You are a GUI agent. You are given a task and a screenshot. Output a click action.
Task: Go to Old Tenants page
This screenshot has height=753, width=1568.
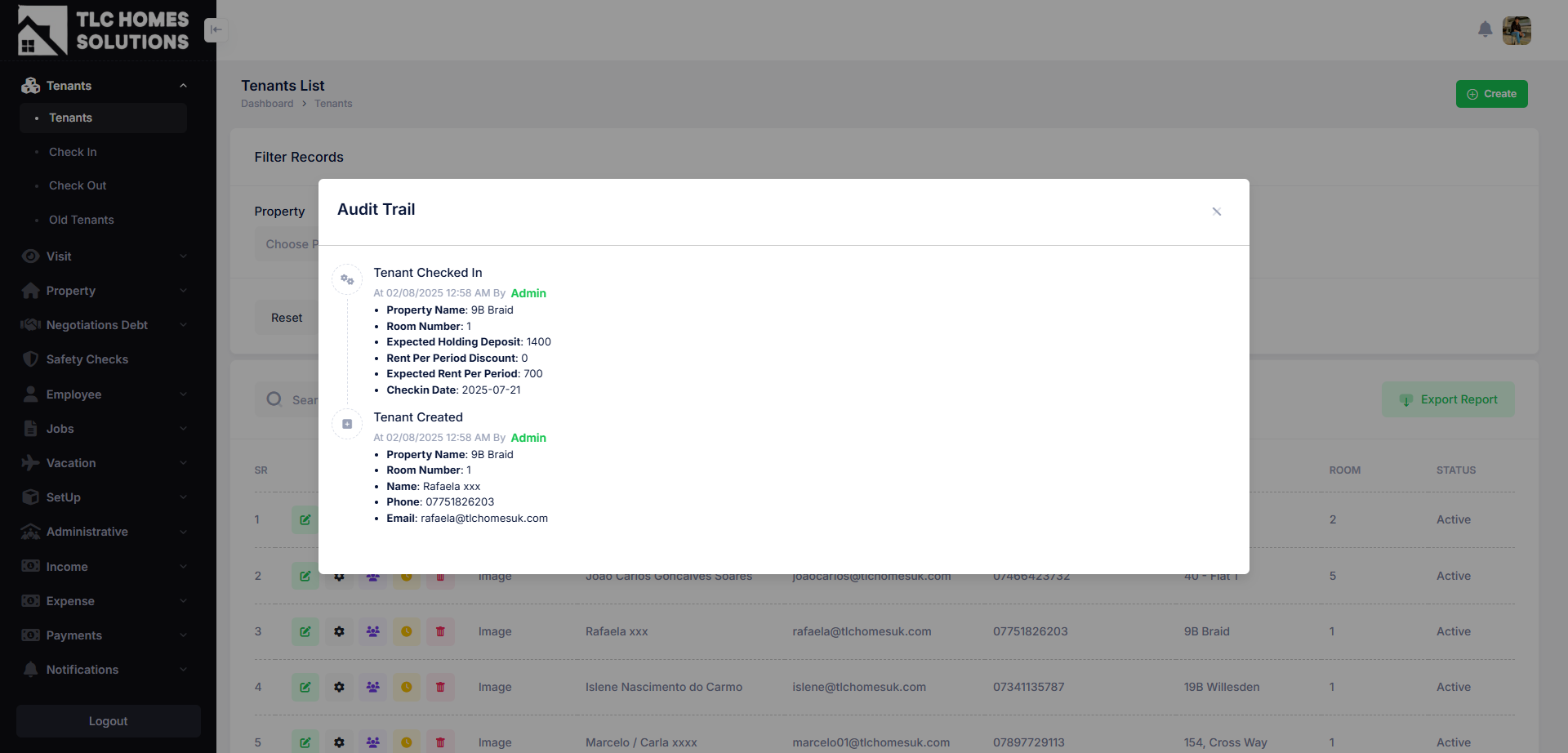tap(81, 220)
